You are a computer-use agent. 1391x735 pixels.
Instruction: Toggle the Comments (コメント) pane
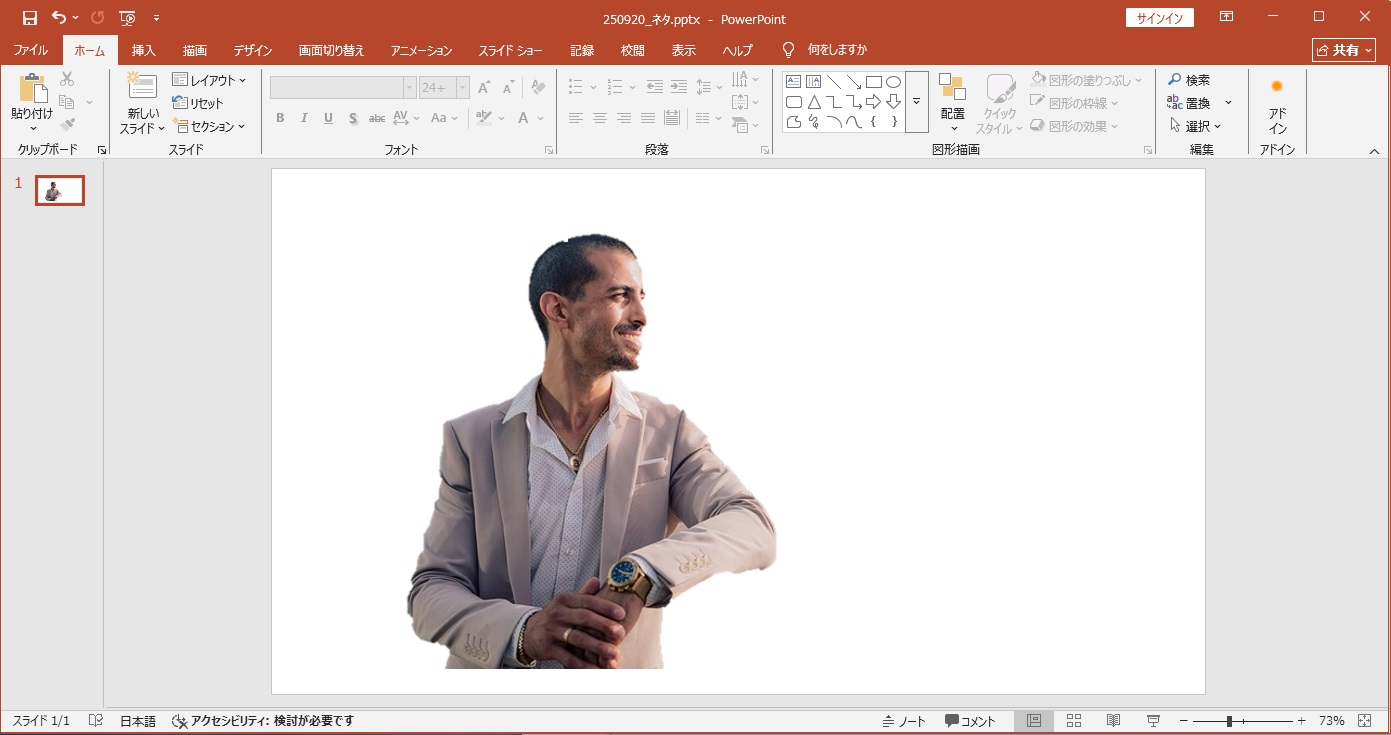coord(970,721)
